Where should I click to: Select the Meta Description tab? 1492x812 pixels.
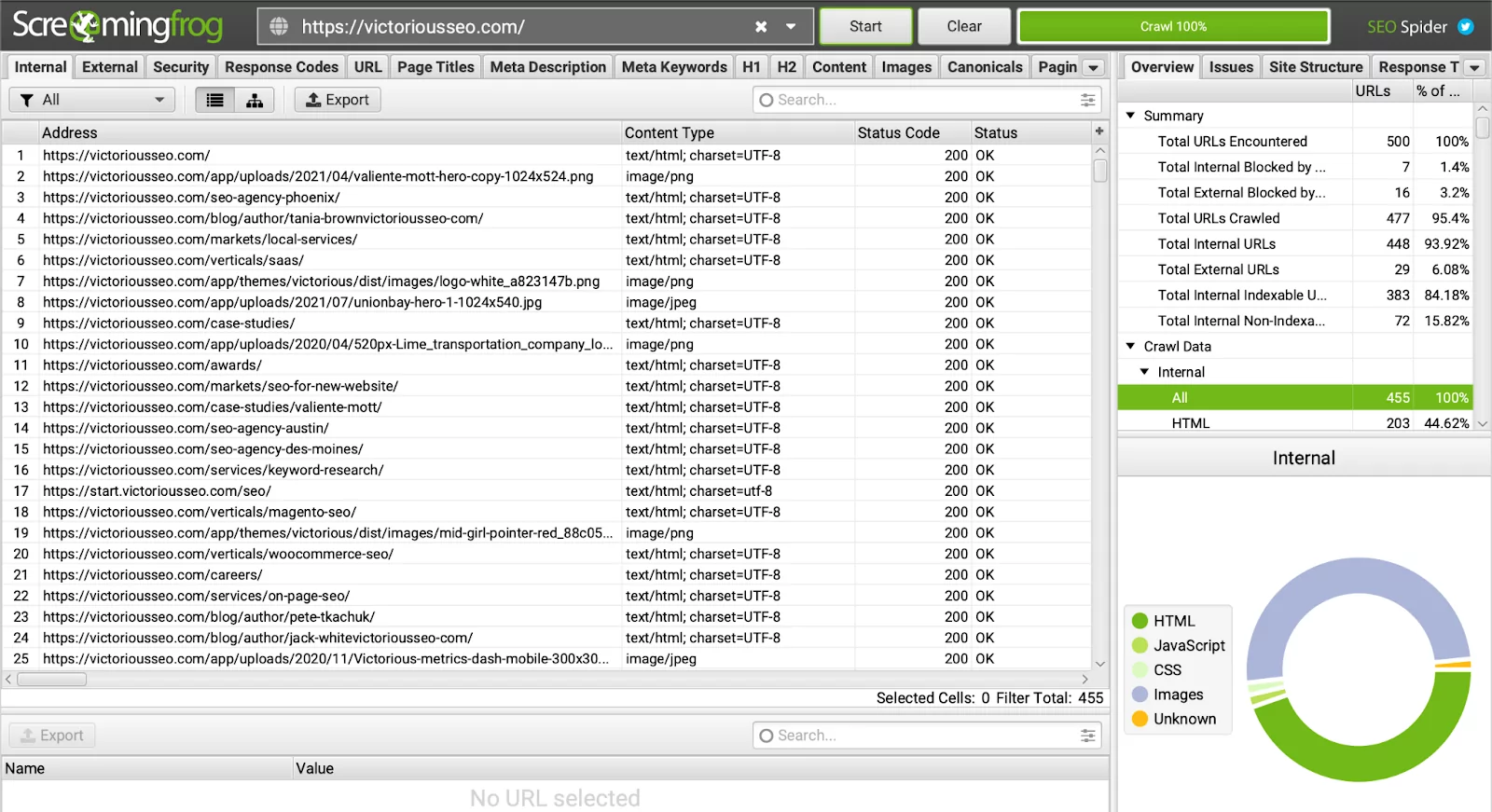pyautogui.click(x=548, y=67)
